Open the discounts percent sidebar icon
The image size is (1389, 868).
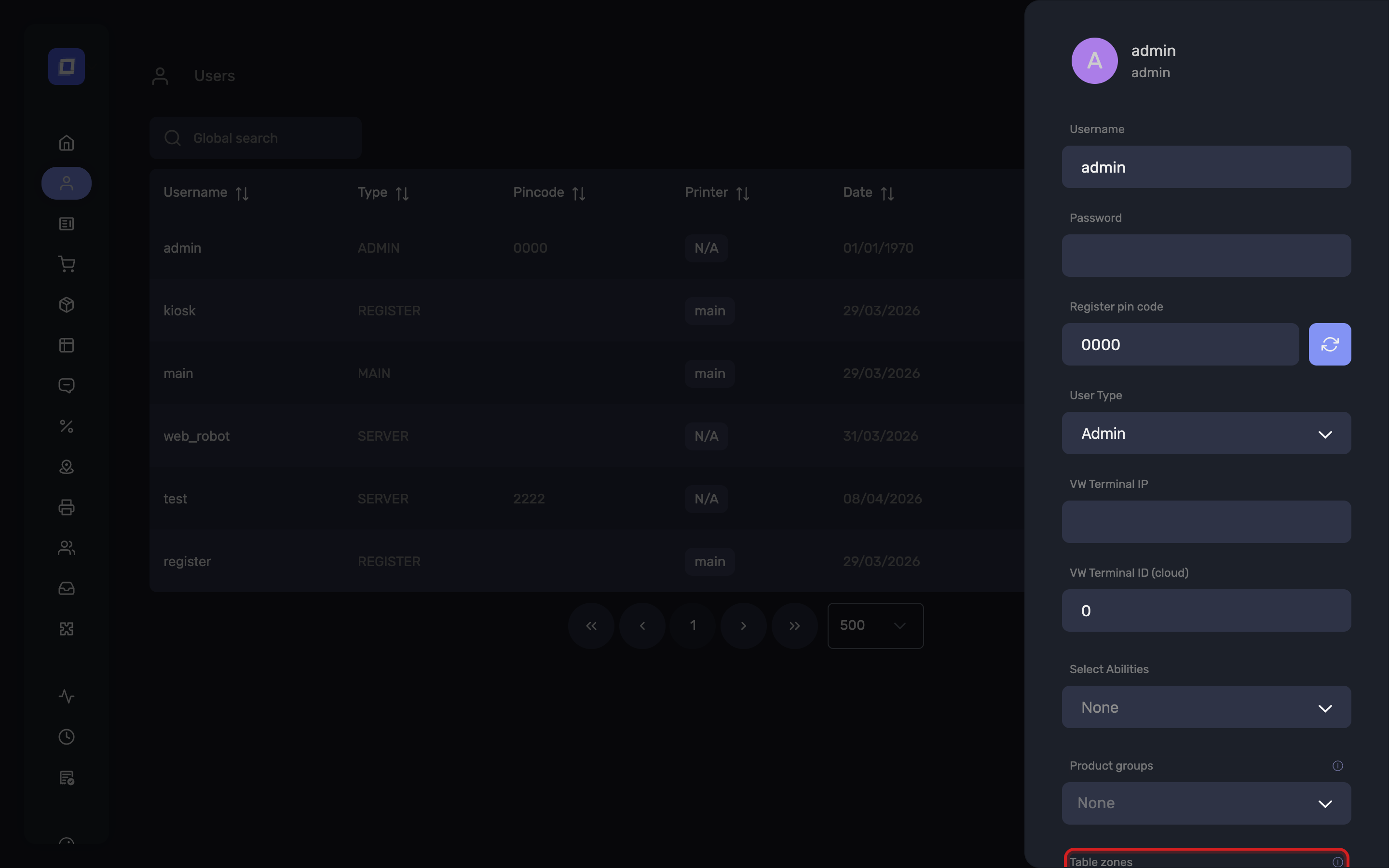67,427
